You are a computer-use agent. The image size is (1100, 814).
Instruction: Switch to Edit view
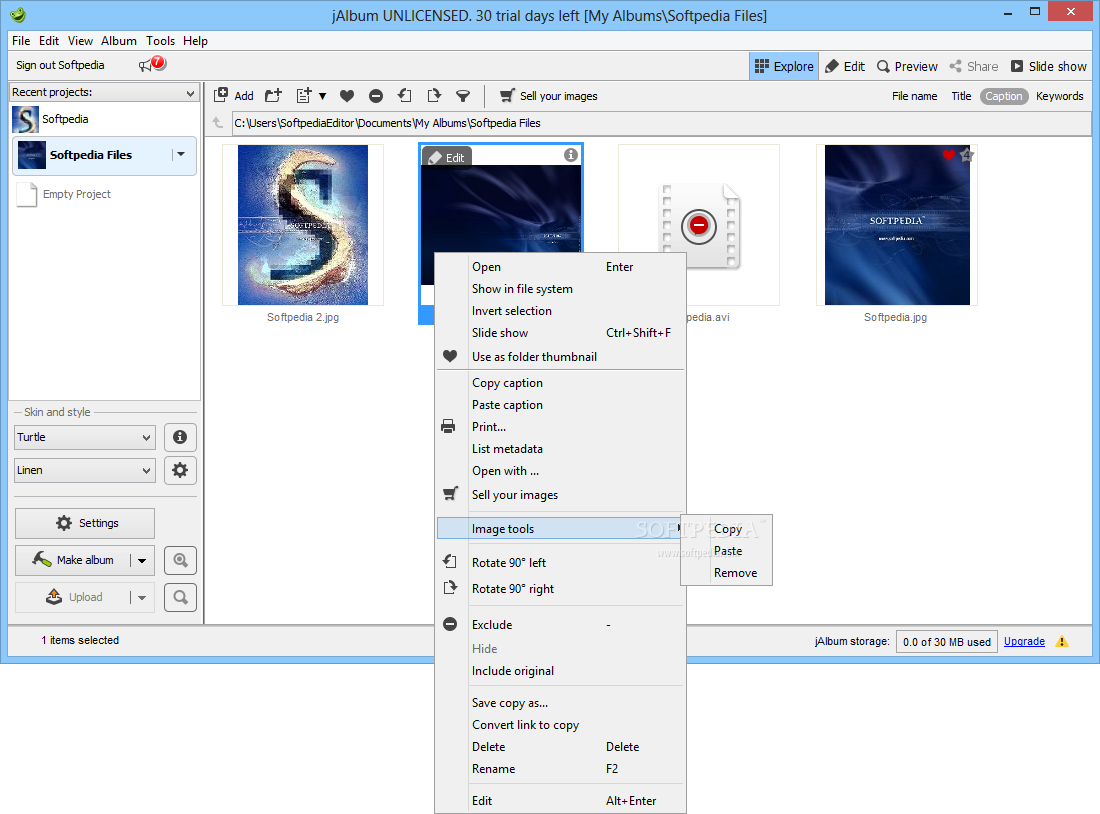click(845, 66)
